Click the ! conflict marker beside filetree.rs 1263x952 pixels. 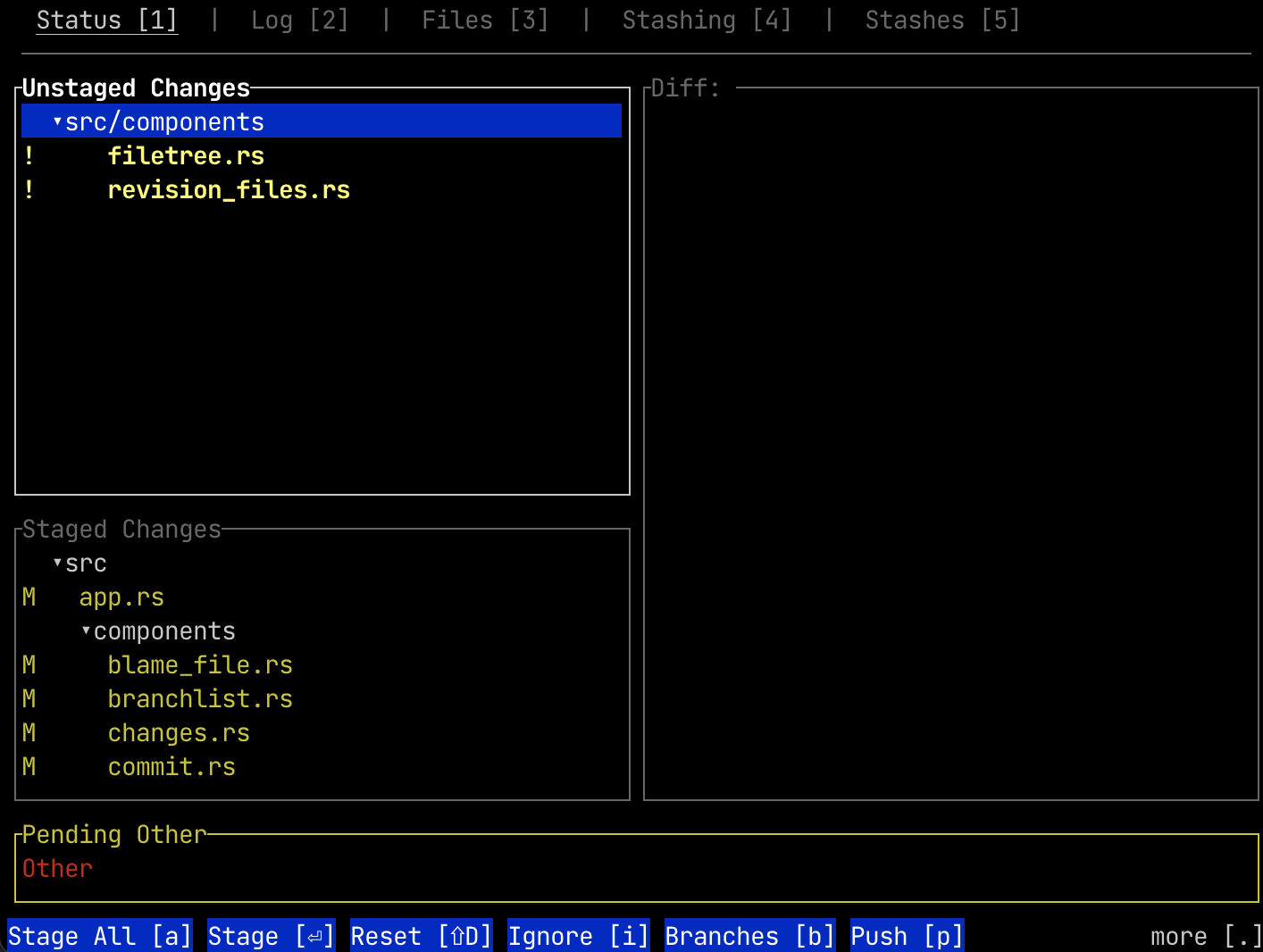click(x=28, y=155)
